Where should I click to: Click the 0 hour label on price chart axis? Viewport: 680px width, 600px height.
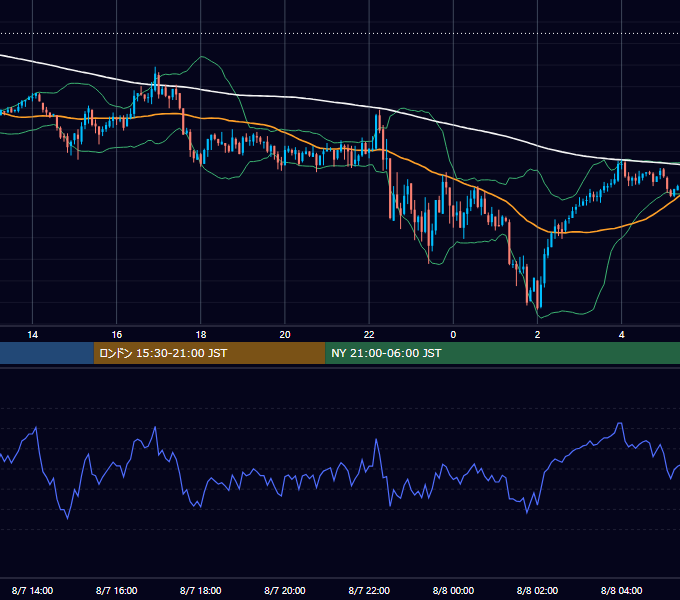[x=453, y=335]
